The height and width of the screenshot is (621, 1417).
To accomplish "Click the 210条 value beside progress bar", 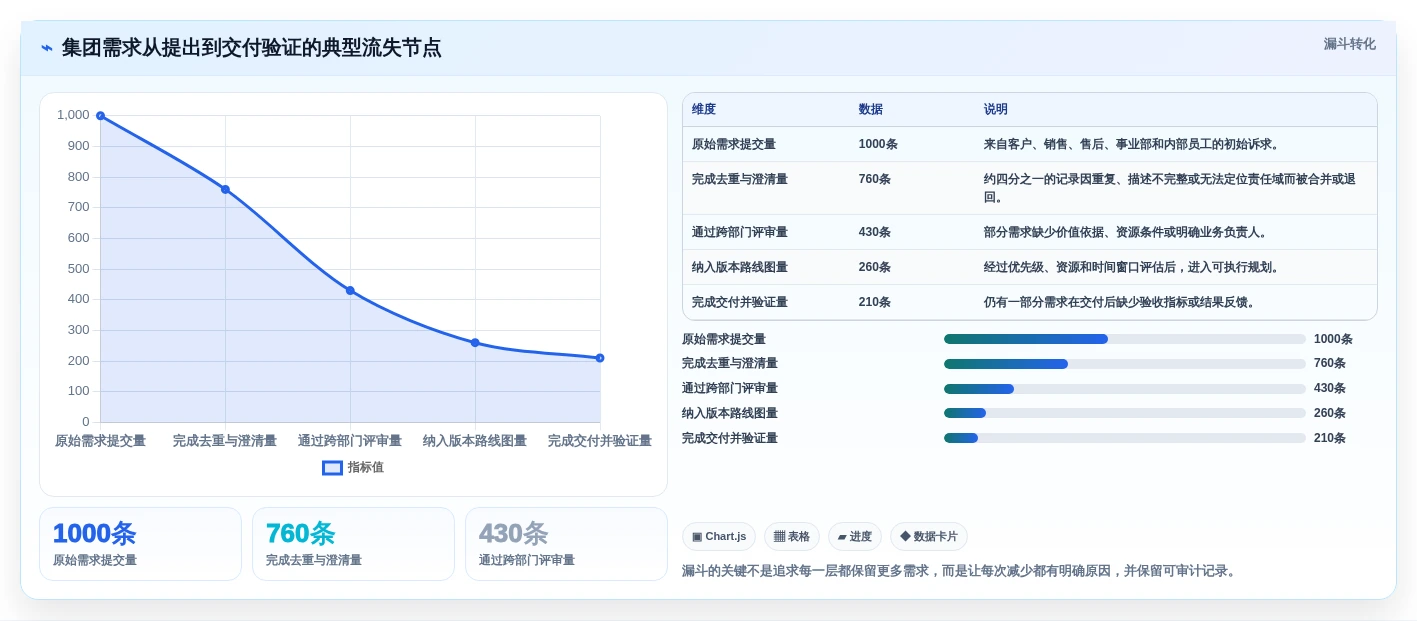I will pyautogui.click(x=1330, y=438).
